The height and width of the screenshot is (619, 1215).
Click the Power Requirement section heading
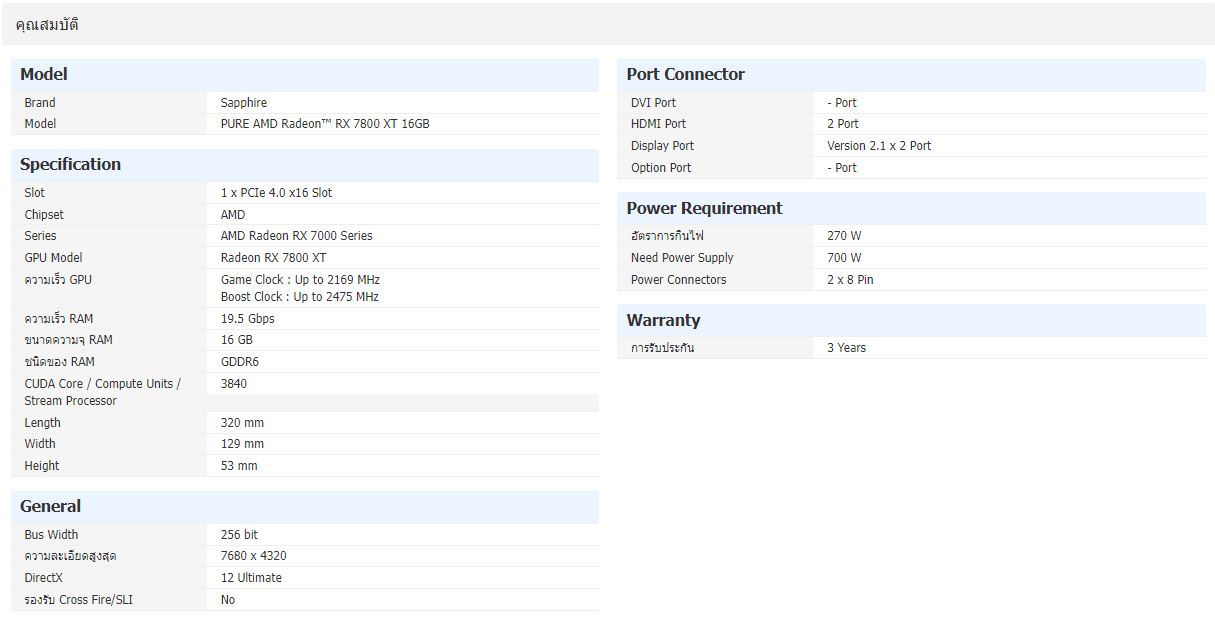pyautogui.click(x=704, y=208)
